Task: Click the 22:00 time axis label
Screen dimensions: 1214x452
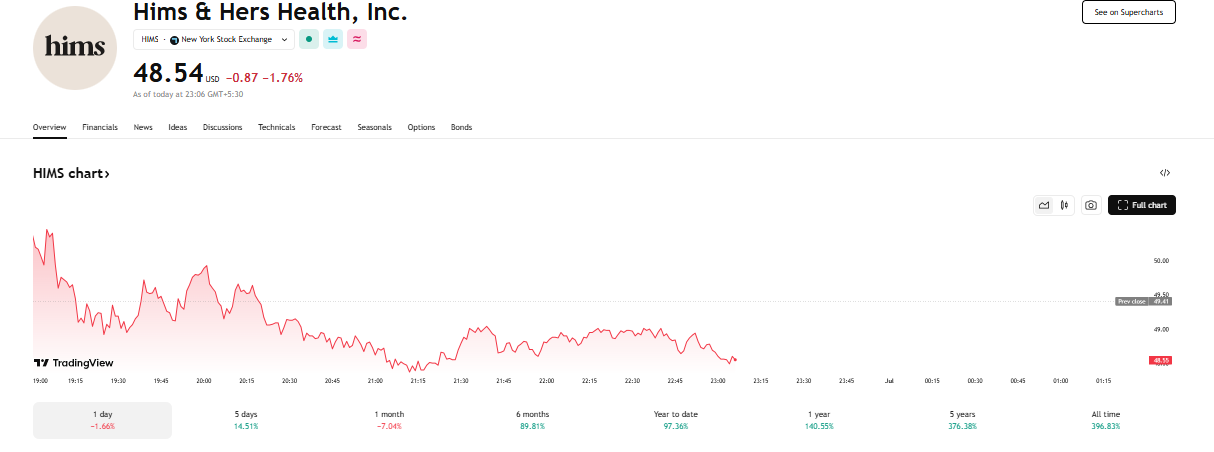Action: [x=546, y=381]
